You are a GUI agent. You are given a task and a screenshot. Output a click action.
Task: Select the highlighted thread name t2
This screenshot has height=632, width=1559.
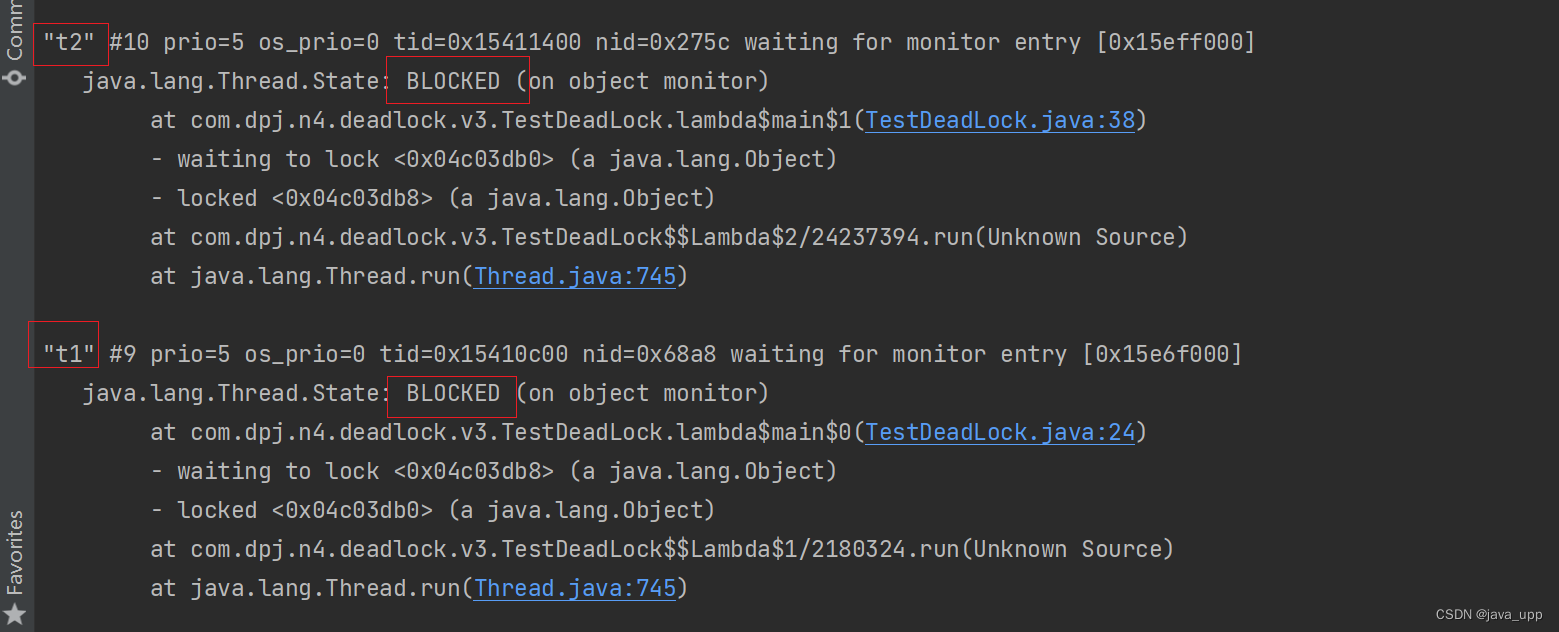(70, 42)
